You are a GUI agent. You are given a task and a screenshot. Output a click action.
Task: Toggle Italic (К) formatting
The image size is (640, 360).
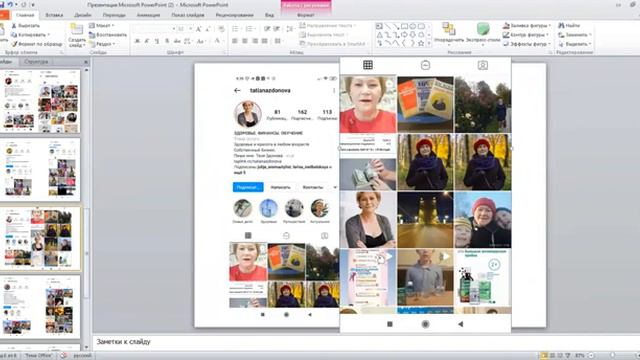(x=147, y=41)
